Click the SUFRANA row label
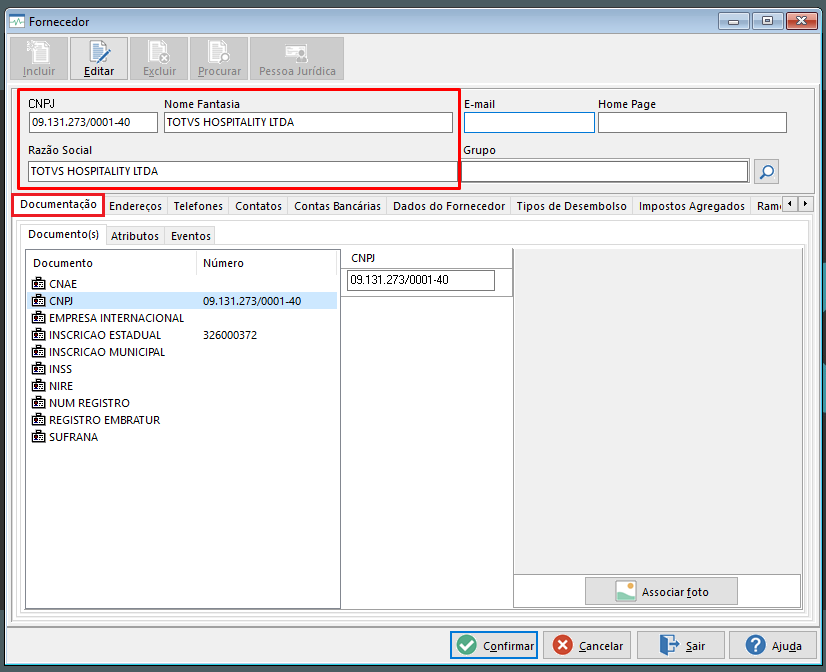 pyautogui.click(x=73, y=437)
